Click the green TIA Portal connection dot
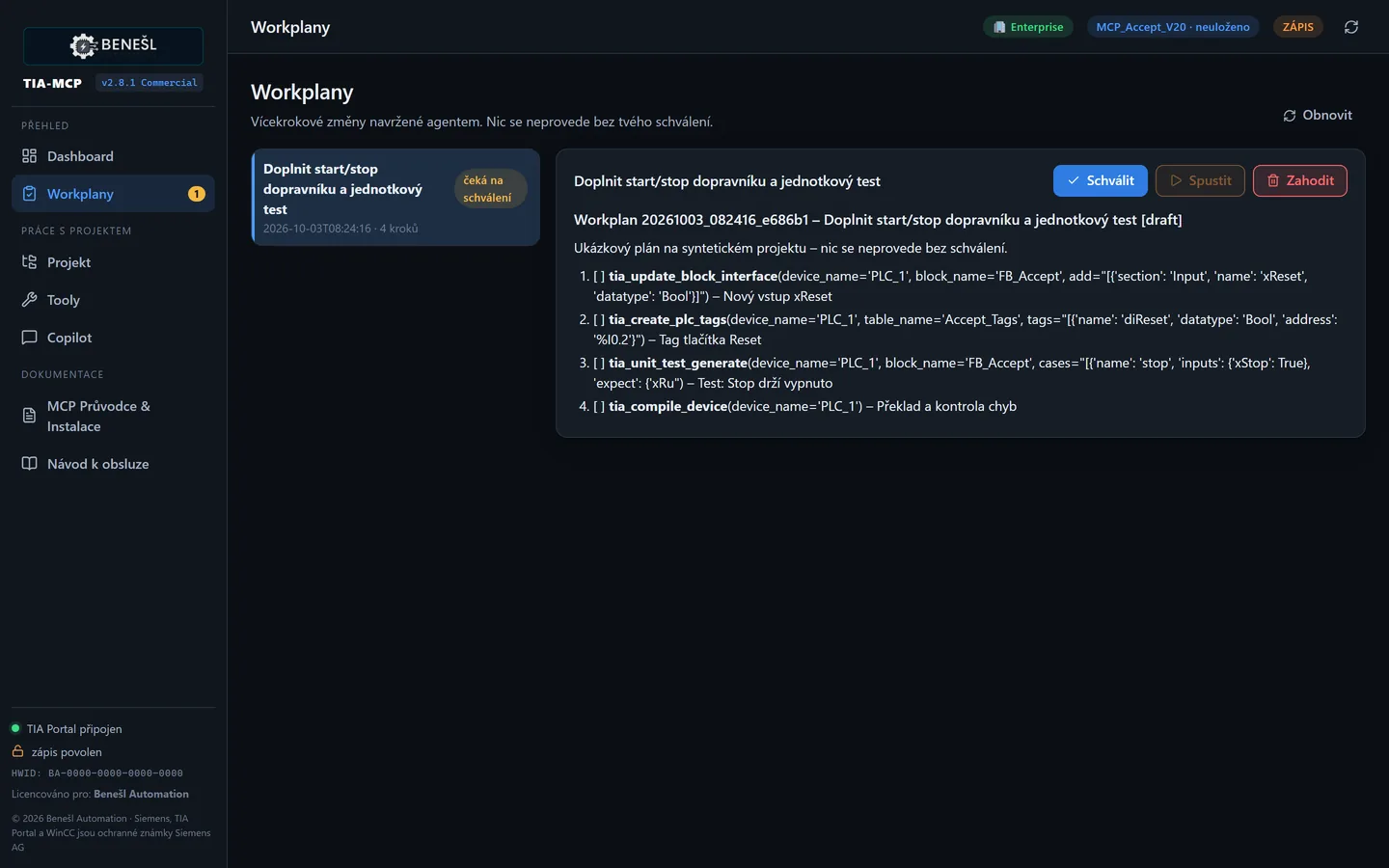 point(15,728)
